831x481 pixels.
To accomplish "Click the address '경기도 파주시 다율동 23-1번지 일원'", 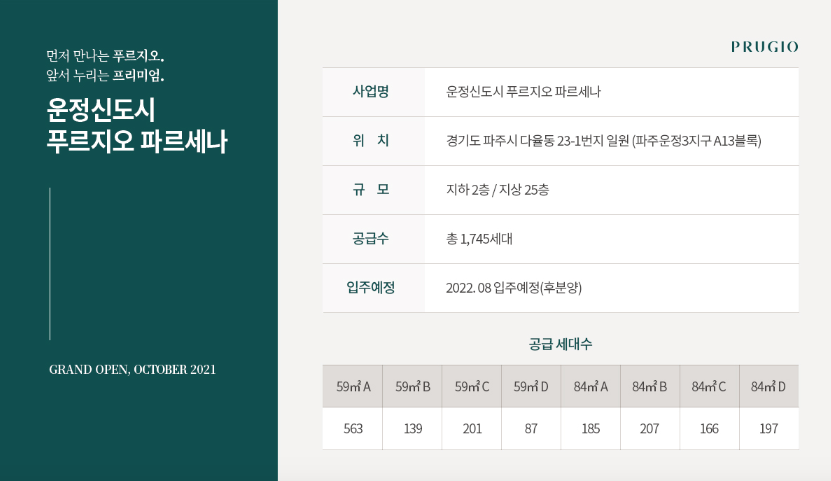I will 537,141.
